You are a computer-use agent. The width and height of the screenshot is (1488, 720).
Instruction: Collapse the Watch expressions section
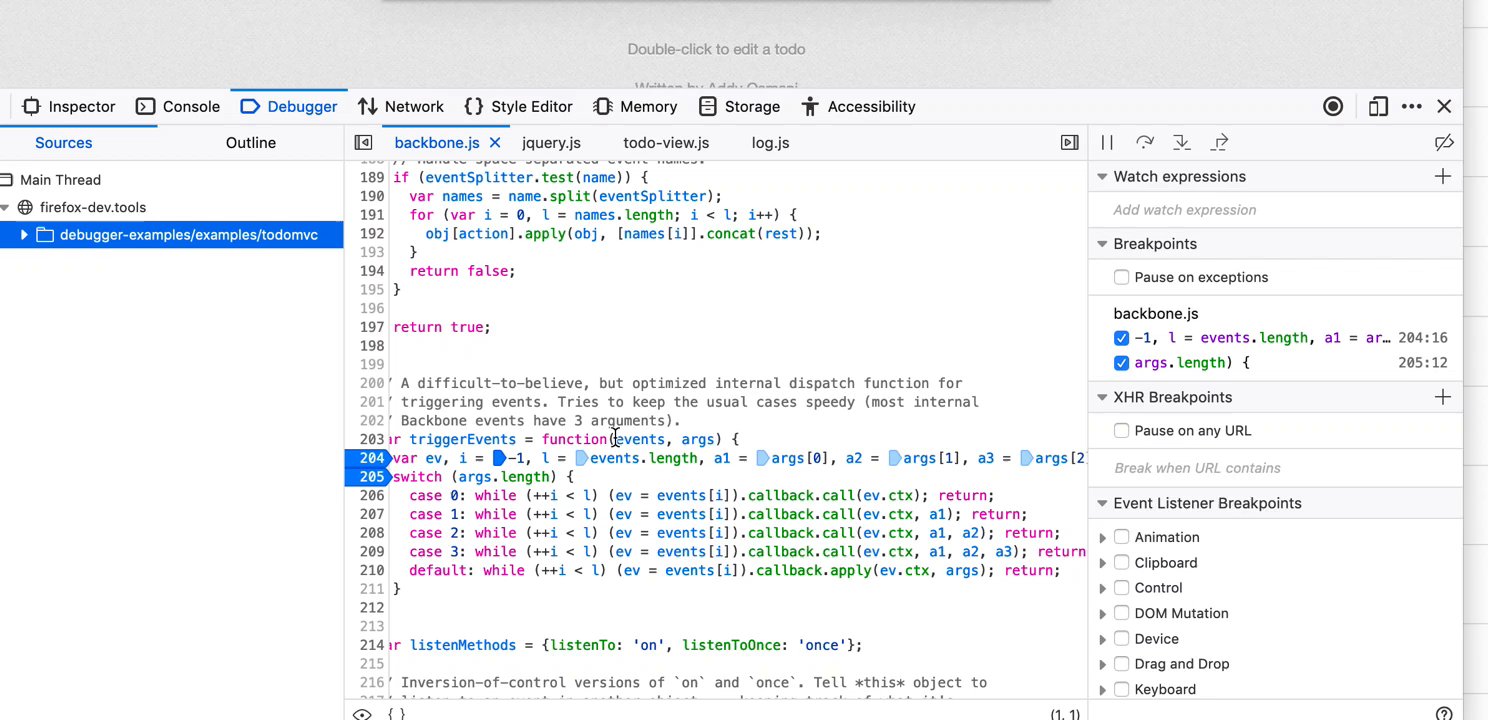(1102, 177)
